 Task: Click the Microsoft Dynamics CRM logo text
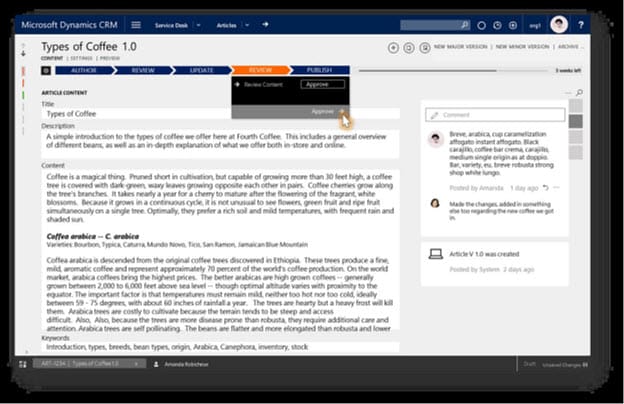point(70,25)
